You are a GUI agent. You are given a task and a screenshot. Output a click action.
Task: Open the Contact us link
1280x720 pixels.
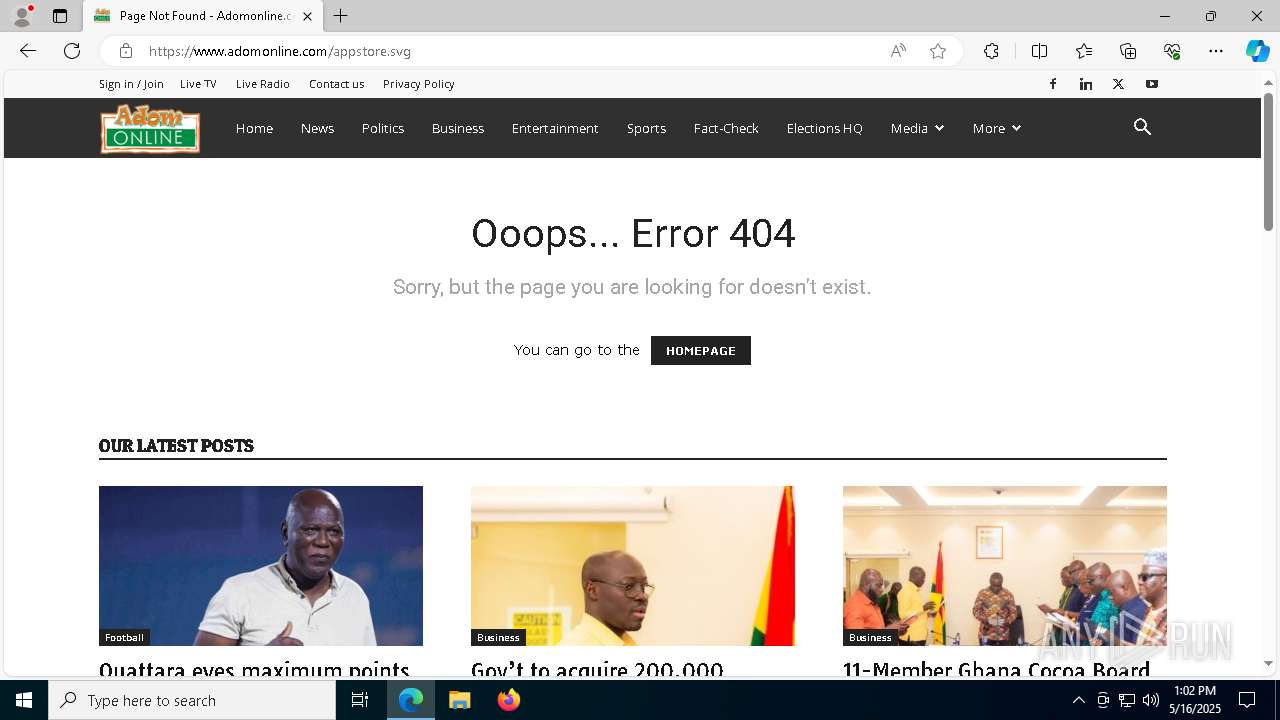(x=337, y=84)
